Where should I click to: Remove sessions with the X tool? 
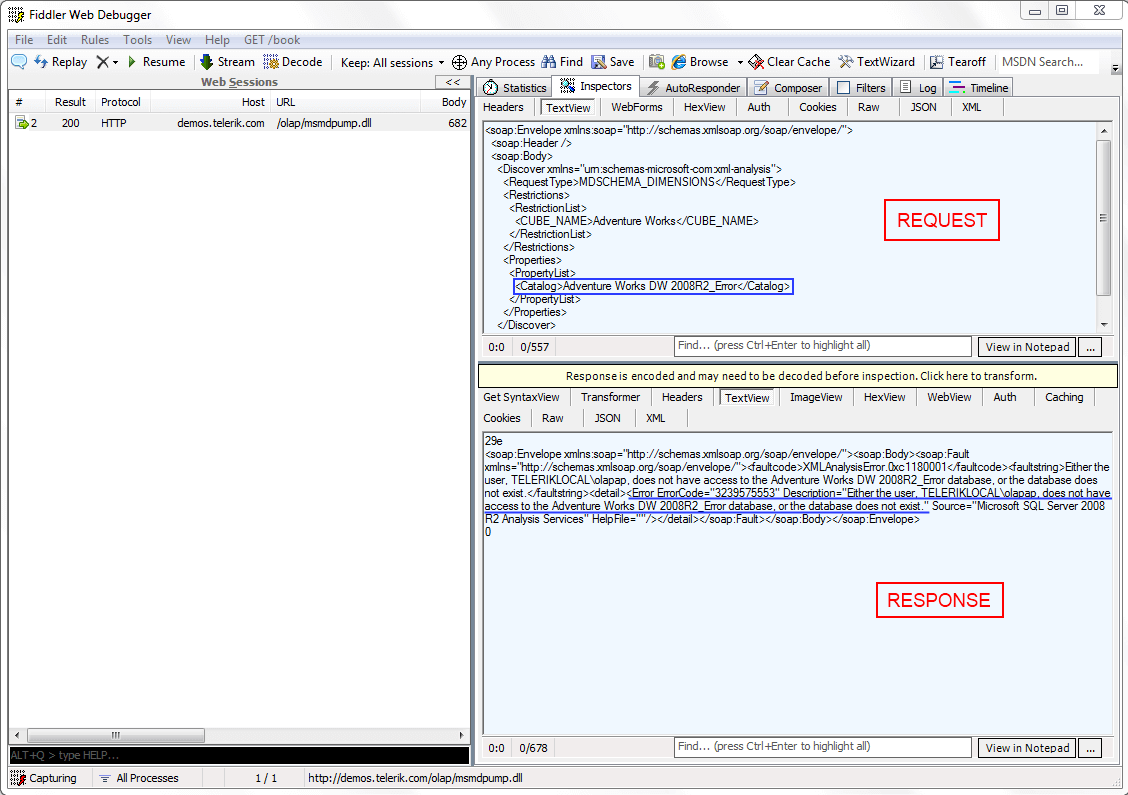[100, 61]
